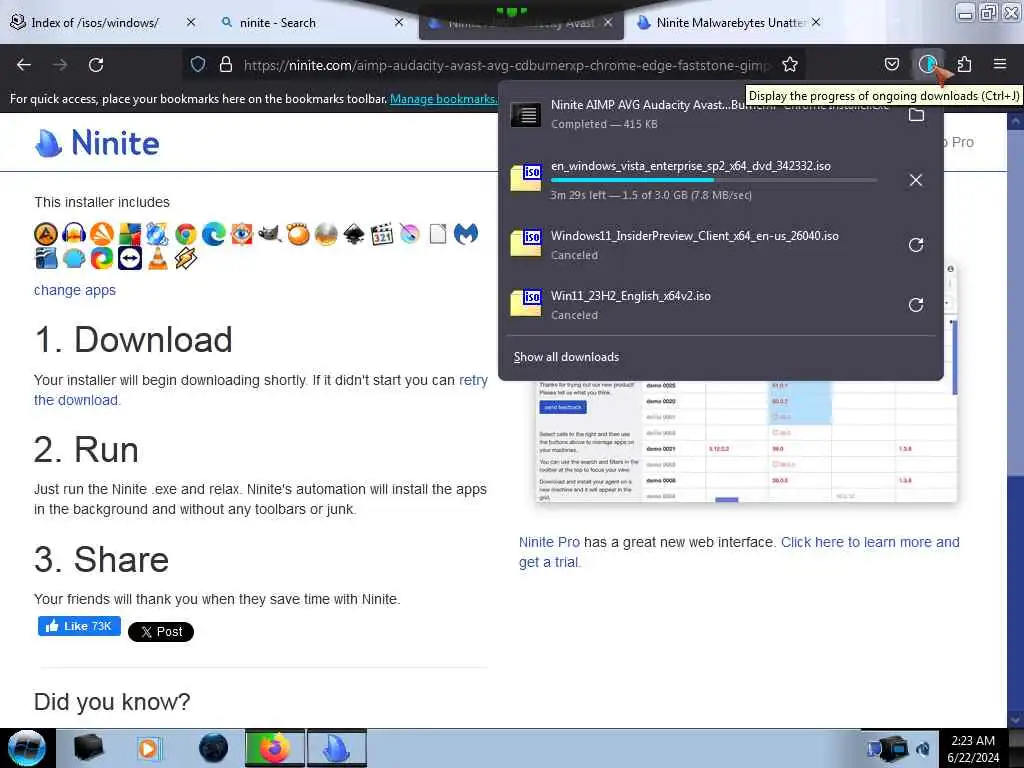Click the Ninite logo
This screenshot has height=768, width=1024.
pos(97,142)
